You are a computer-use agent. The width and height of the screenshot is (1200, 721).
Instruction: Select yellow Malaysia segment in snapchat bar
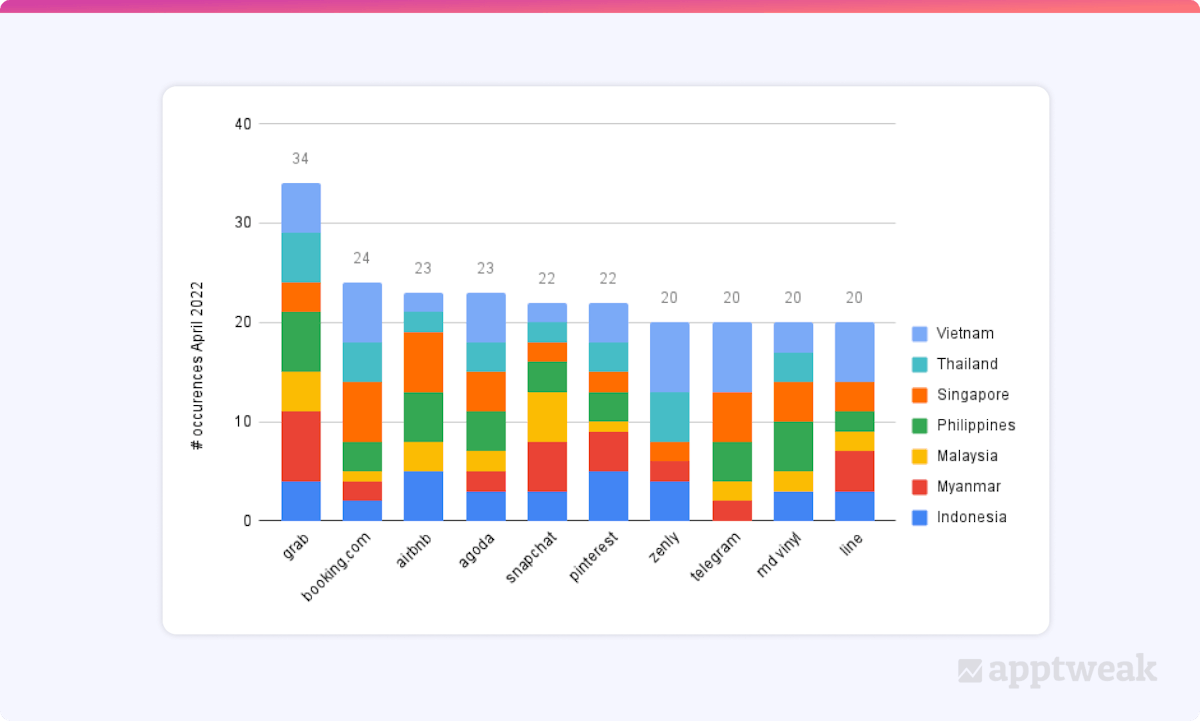point(547,417)
